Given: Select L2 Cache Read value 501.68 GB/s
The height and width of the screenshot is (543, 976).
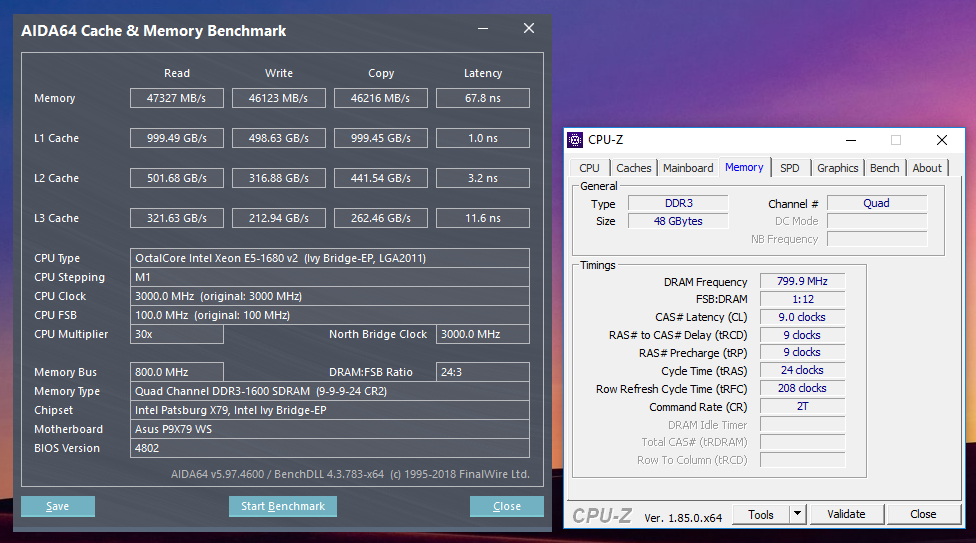Looking at the screenshot, I should [177, 178].
